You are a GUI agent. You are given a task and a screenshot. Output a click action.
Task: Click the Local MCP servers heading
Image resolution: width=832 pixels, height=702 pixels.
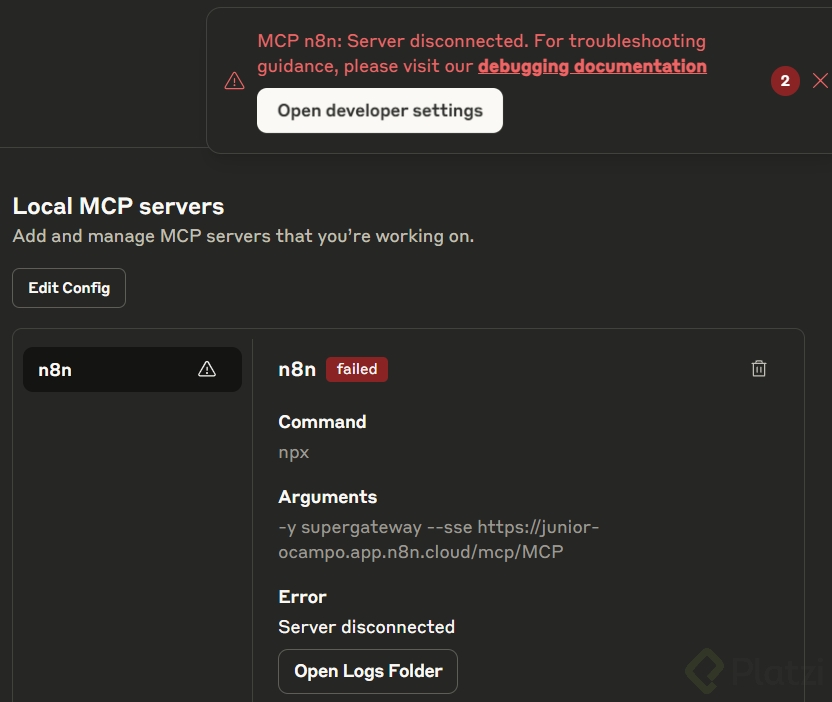(118, 206)
